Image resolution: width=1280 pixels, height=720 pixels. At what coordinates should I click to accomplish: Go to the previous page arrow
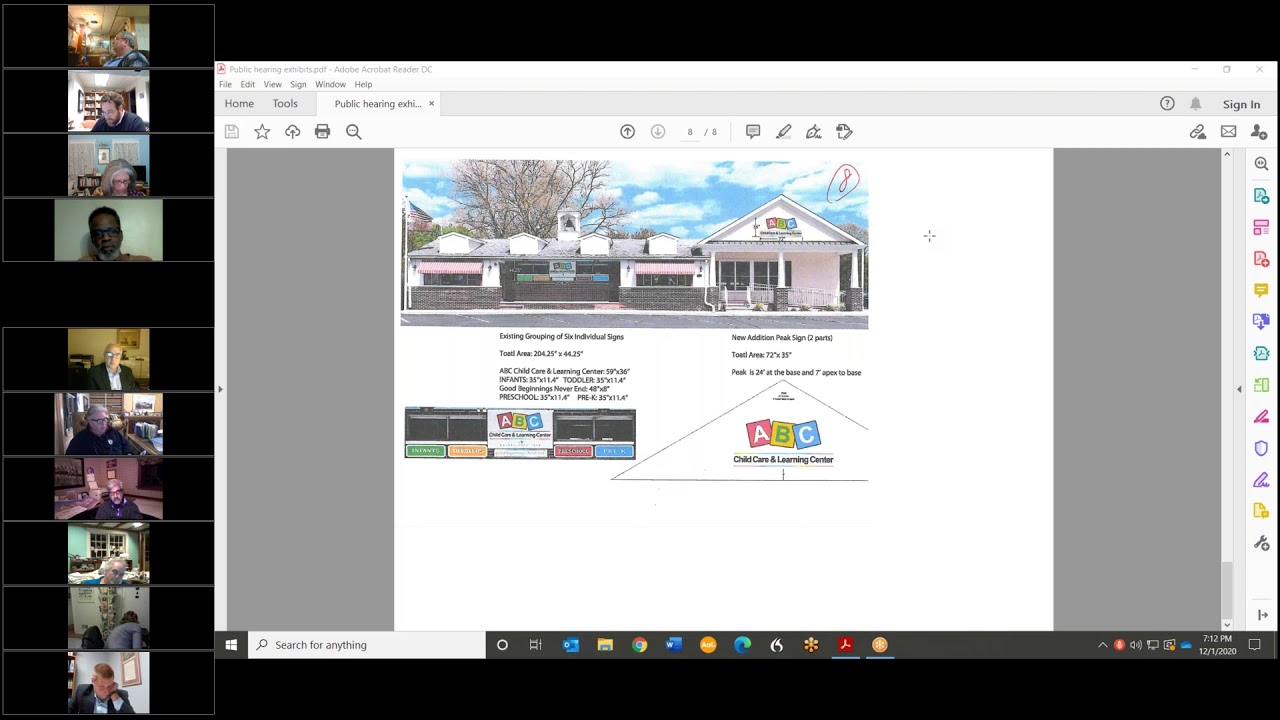[x=627, y=132]
